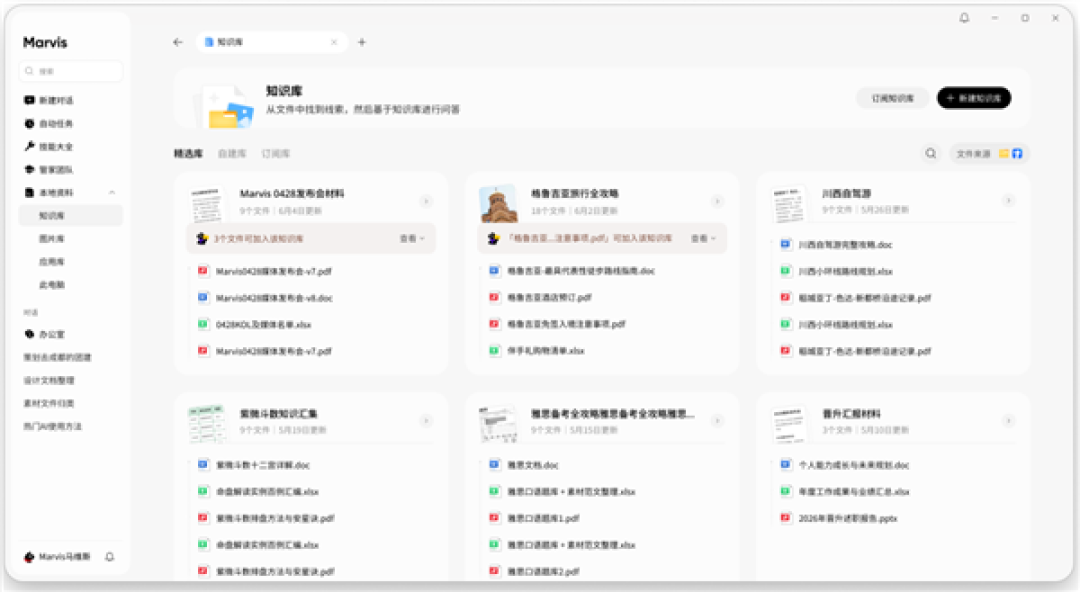Select 知识库 in the sidebar
This screenshot has width=1080, height=592.
click(x=70, y=216)
